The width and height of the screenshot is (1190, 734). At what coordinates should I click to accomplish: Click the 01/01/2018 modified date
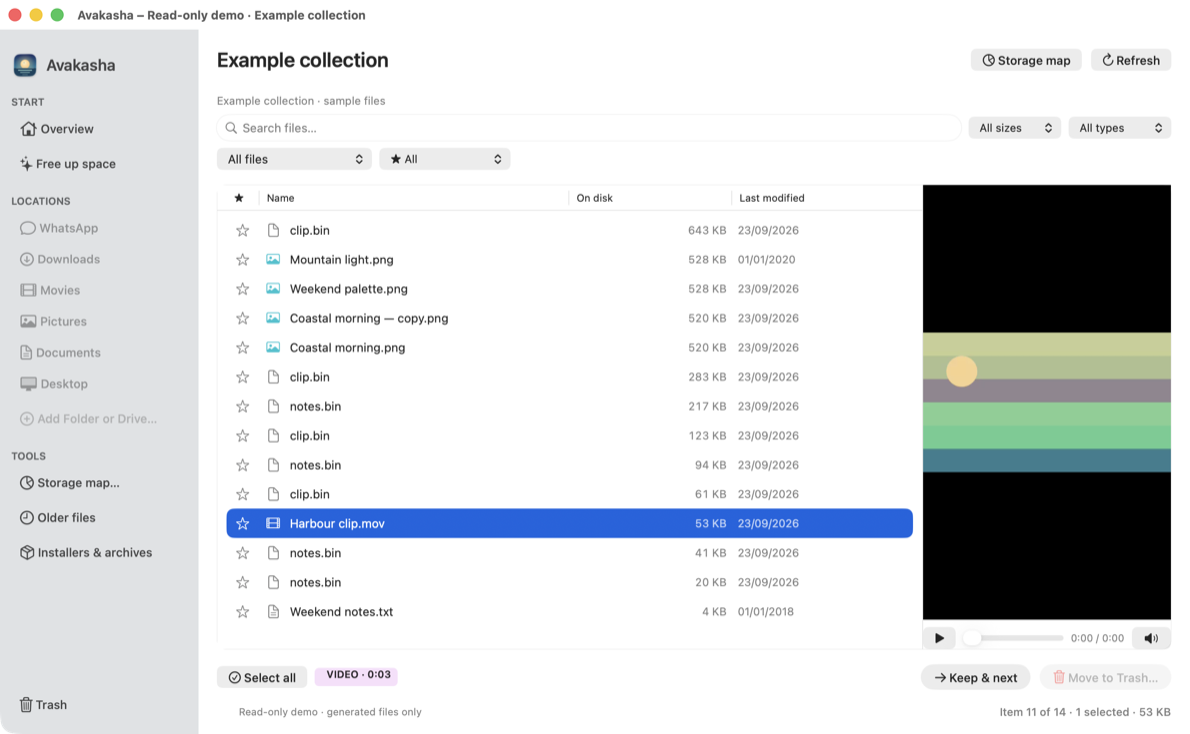tap(766, 612)
